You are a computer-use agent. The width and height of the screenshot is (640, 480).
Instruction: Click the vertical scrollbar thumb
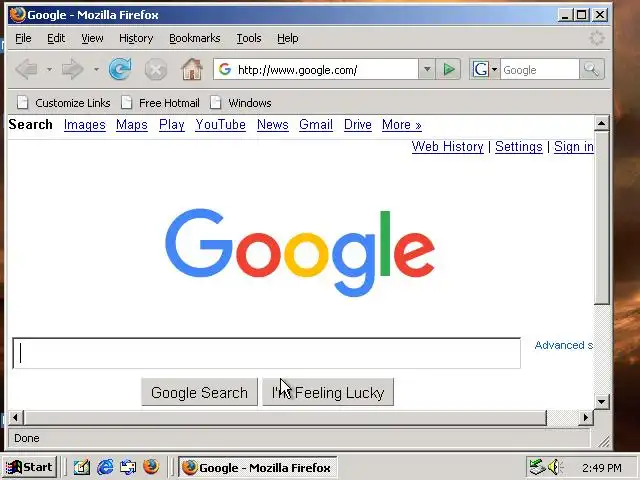click(602, 218)
